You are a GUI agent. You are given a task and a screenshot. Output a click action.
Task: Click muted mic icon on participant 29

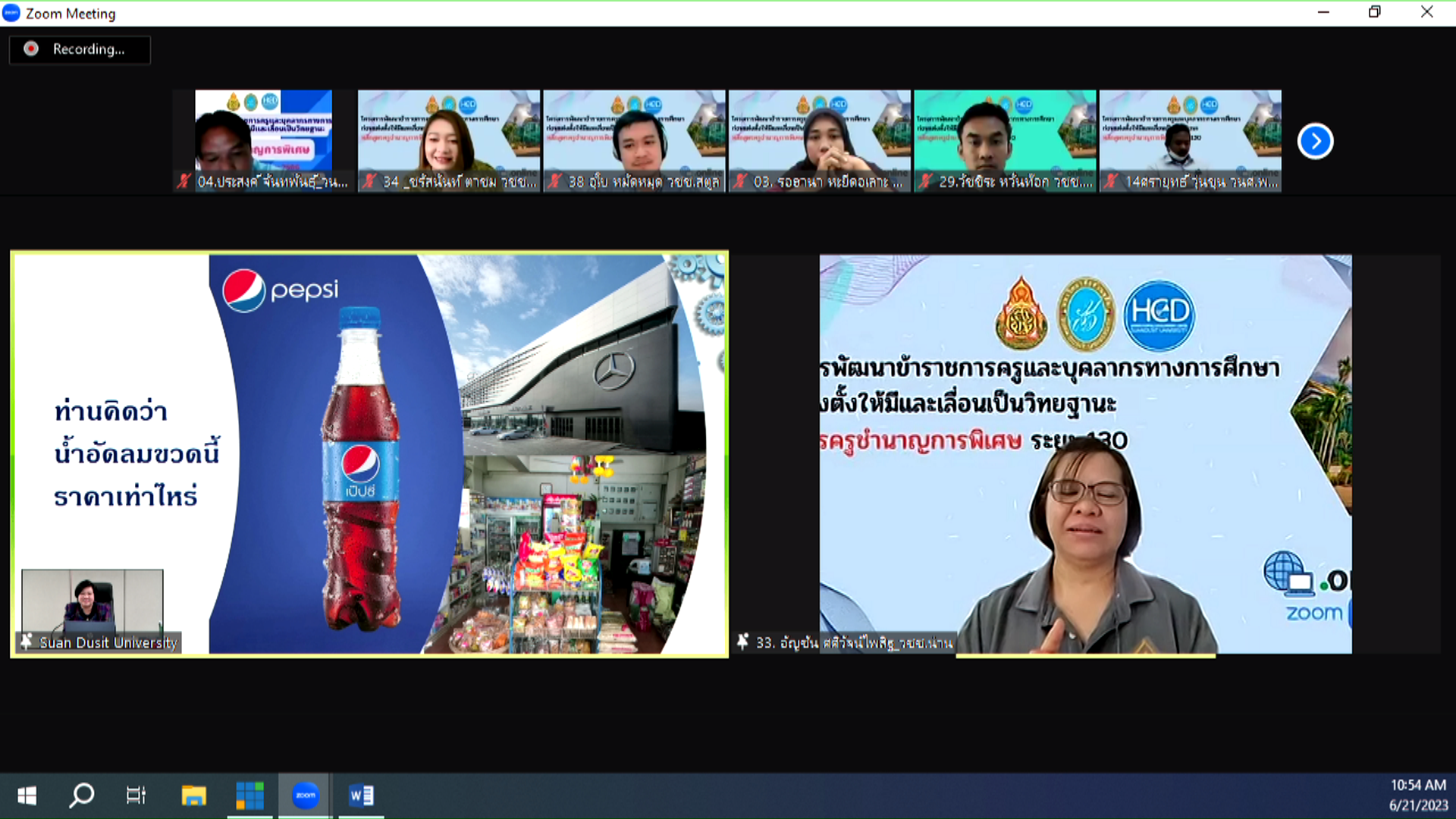click(x=925, y=181)
